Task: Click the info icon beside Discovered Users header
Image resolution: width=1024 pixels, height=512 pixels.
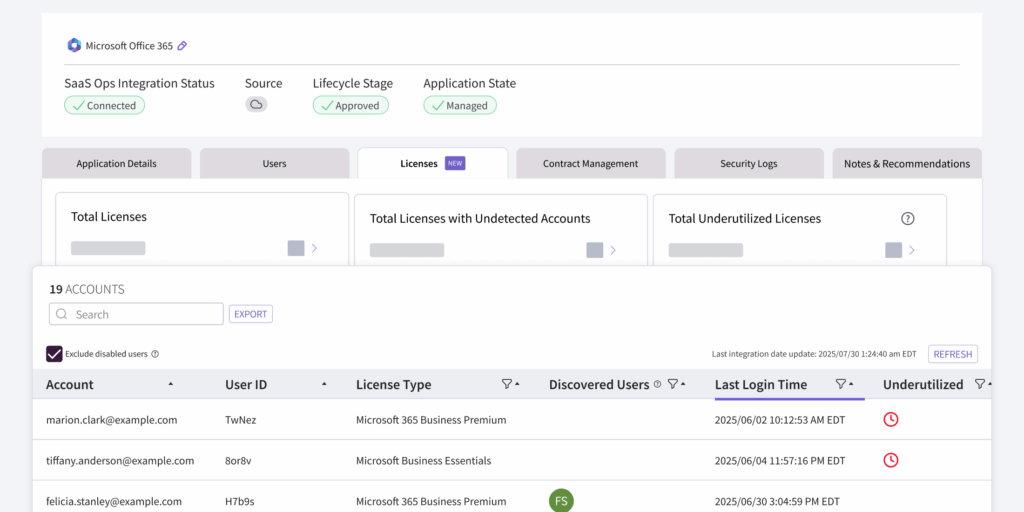Action: (x=657, y=384)
